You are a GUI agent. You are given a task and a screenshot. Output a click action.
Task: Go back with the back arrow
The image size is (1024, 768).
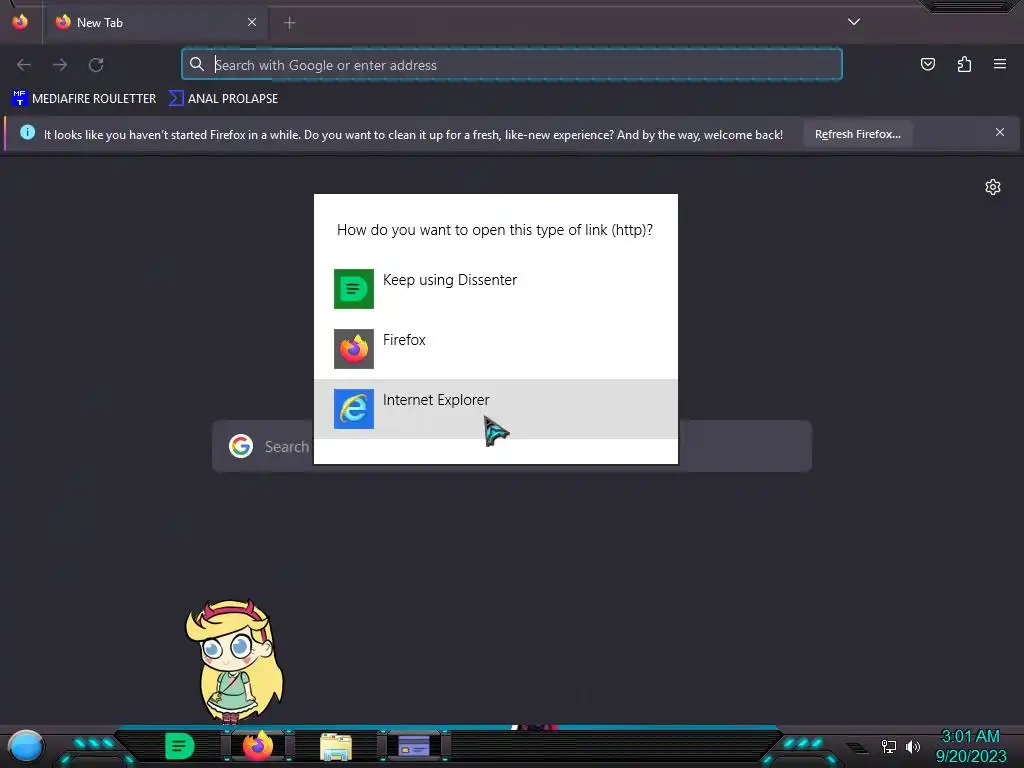24,65
